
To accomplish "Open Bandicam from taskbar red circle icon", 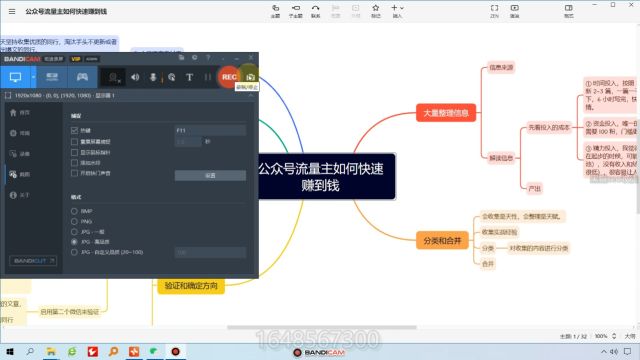I will tap(176, 351).
